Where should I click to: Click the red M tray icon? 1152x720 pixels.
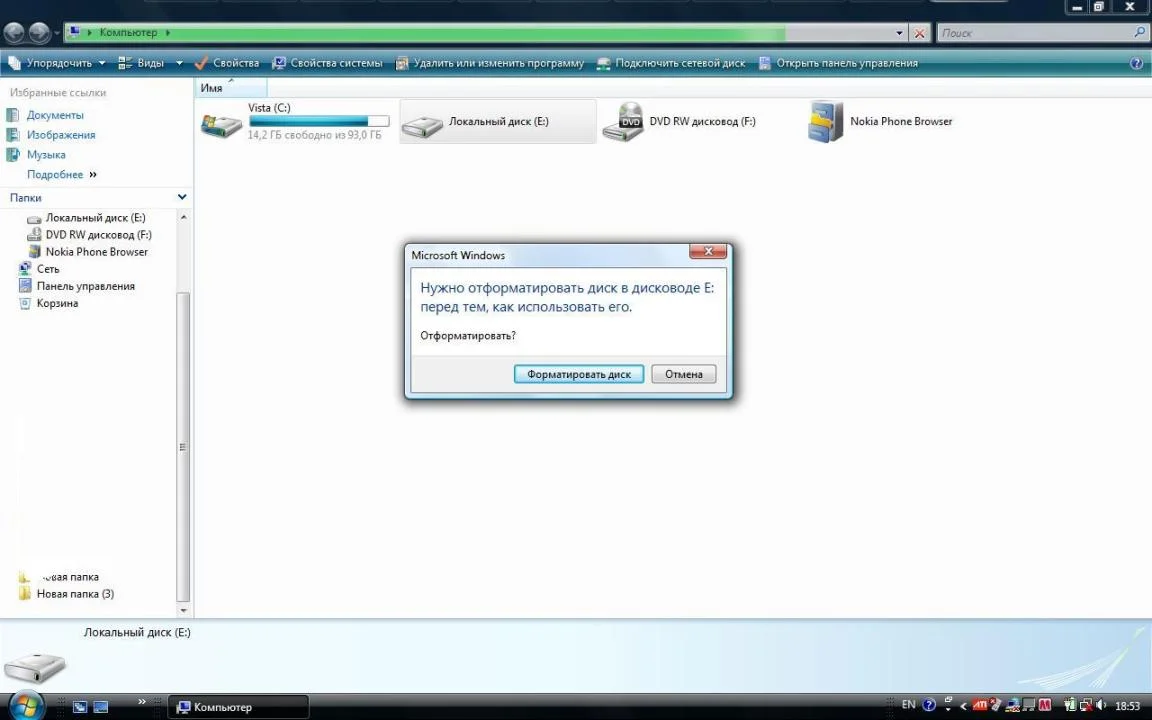[1045, 705]
